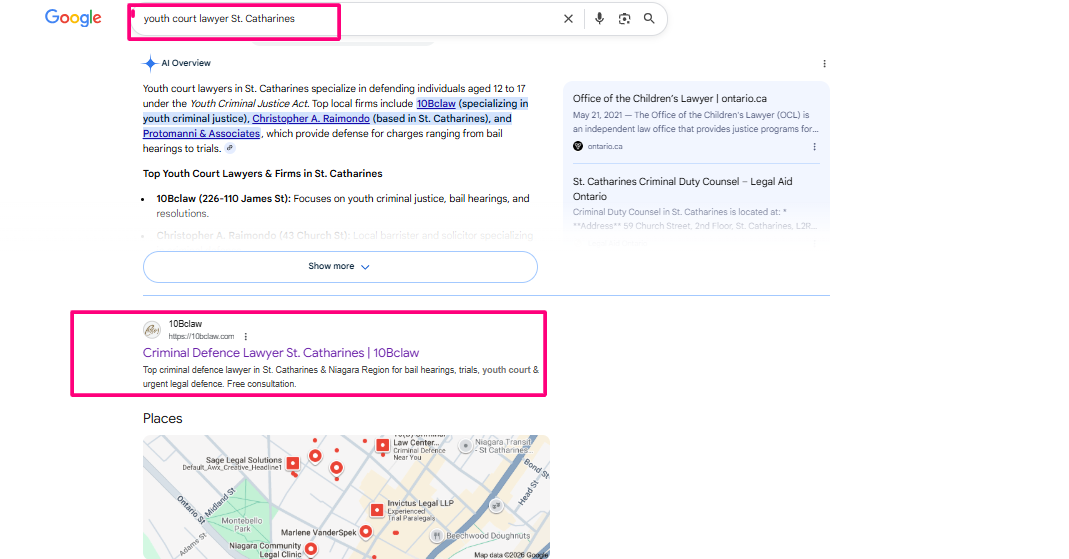This screenshot has width=1069, height=559.
Task: Open Office of the Children's Lawyer card
Action: click(695, 121)
